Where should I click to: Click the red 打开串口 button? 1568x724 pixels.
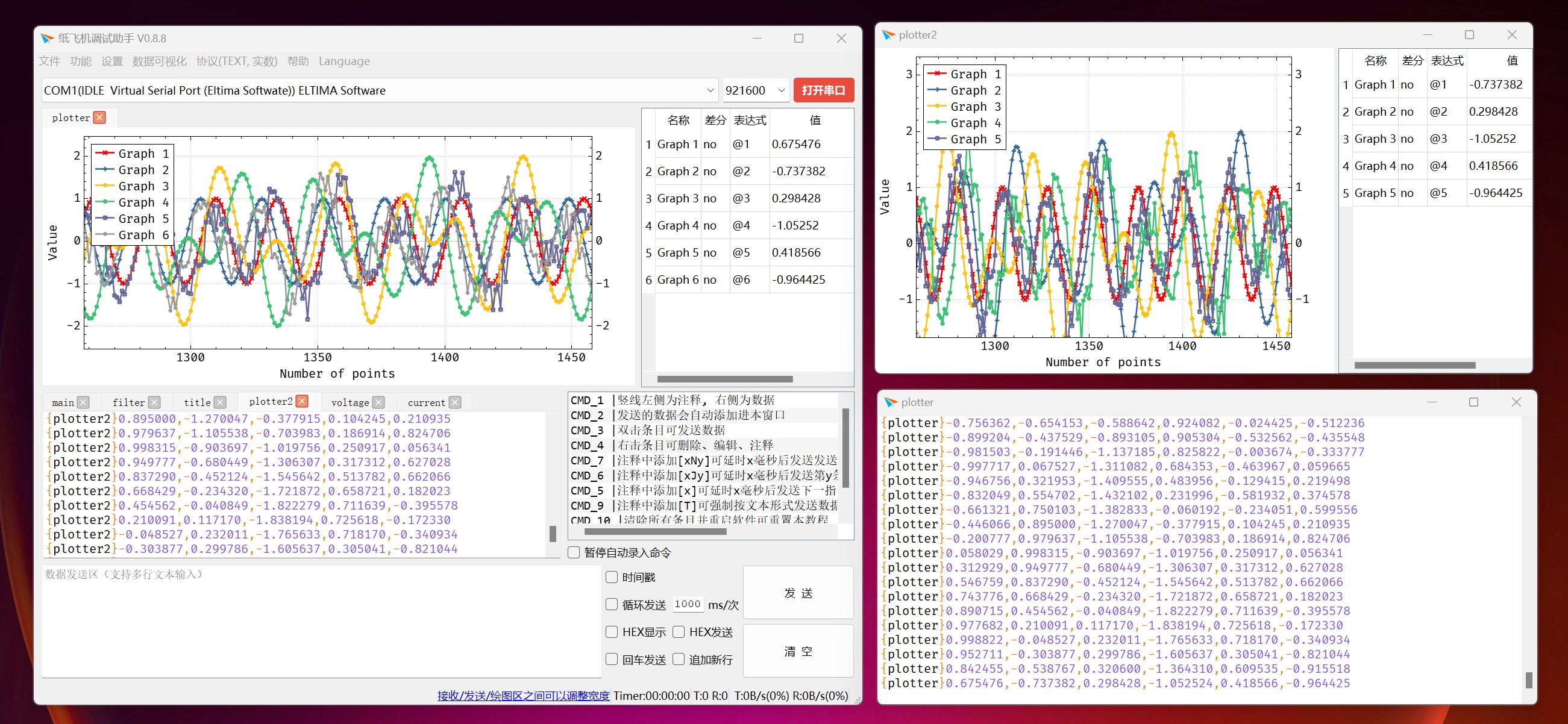[x=823, y=90]
